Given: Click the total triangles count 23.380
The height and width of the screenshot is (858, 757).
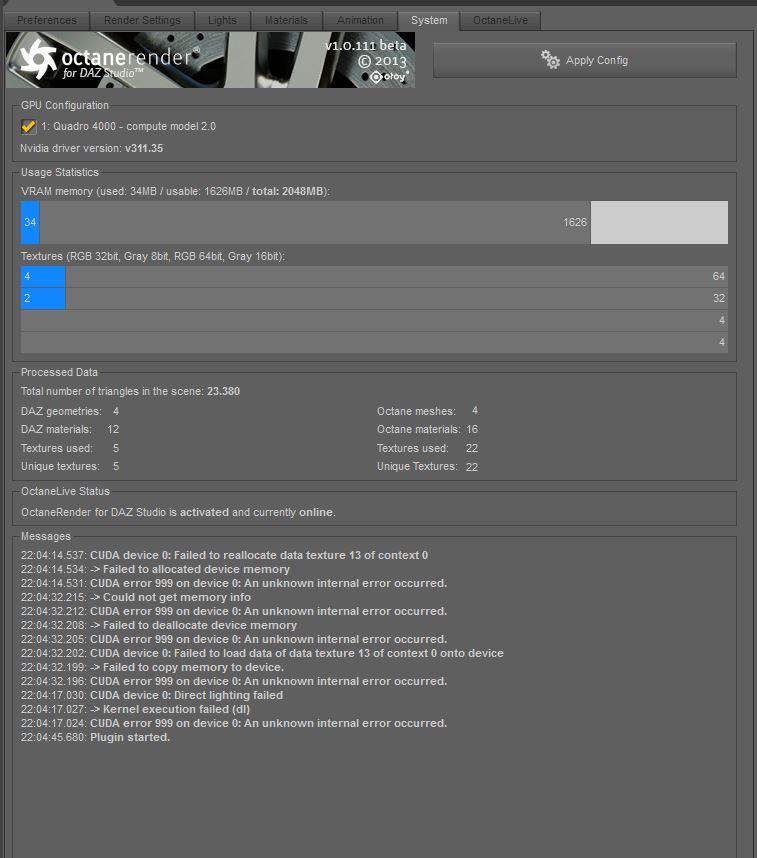Looking at the screenshot, I should coord(223,391).
